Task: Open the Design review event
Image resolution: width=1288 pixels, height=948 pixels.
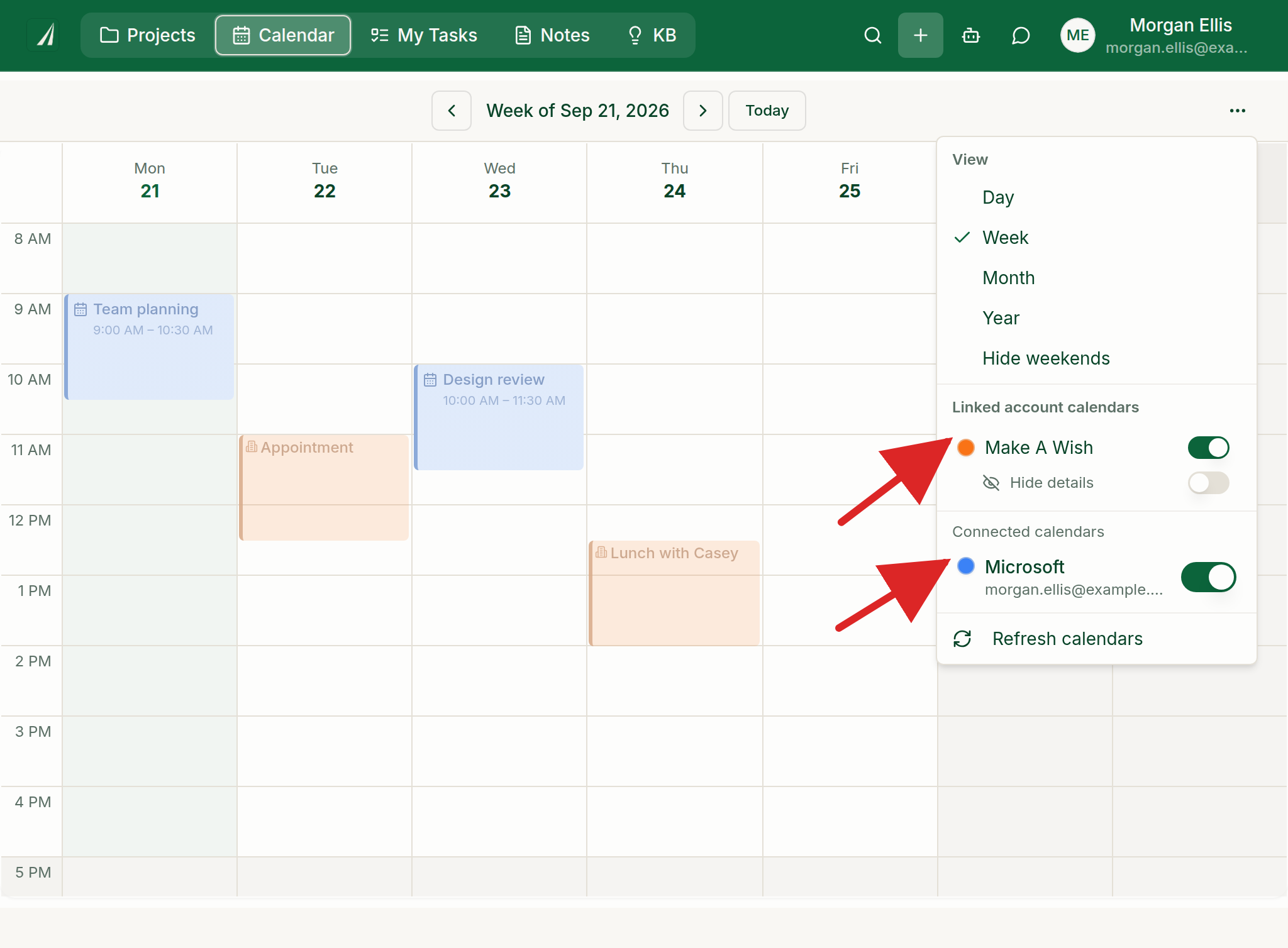Action: tap(499, 417)
